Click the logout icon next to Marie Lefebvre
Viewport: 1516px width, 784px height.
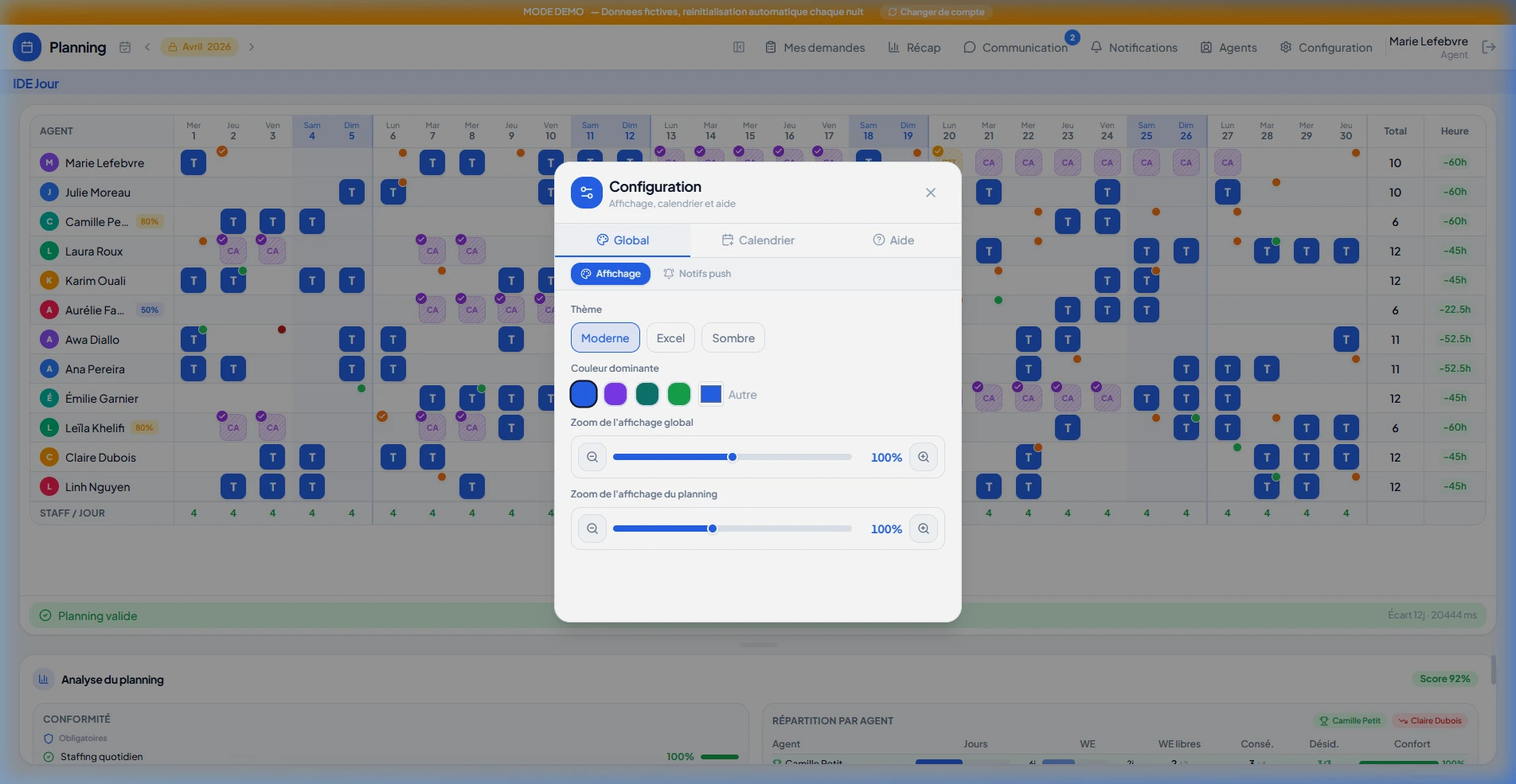tap(1489, 47)
